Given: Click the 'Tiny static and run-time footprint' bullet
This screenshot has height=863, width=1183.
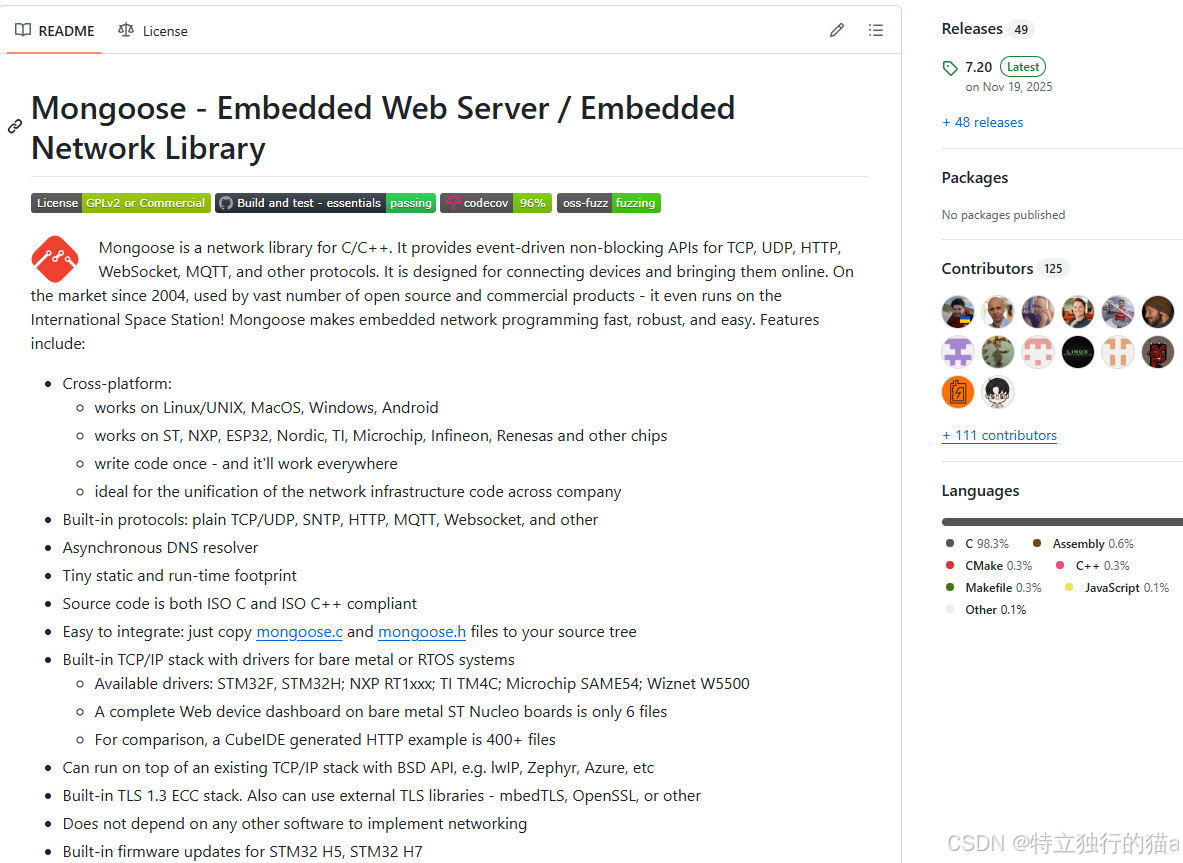Looking at the screenshot, I should (180, 576).
